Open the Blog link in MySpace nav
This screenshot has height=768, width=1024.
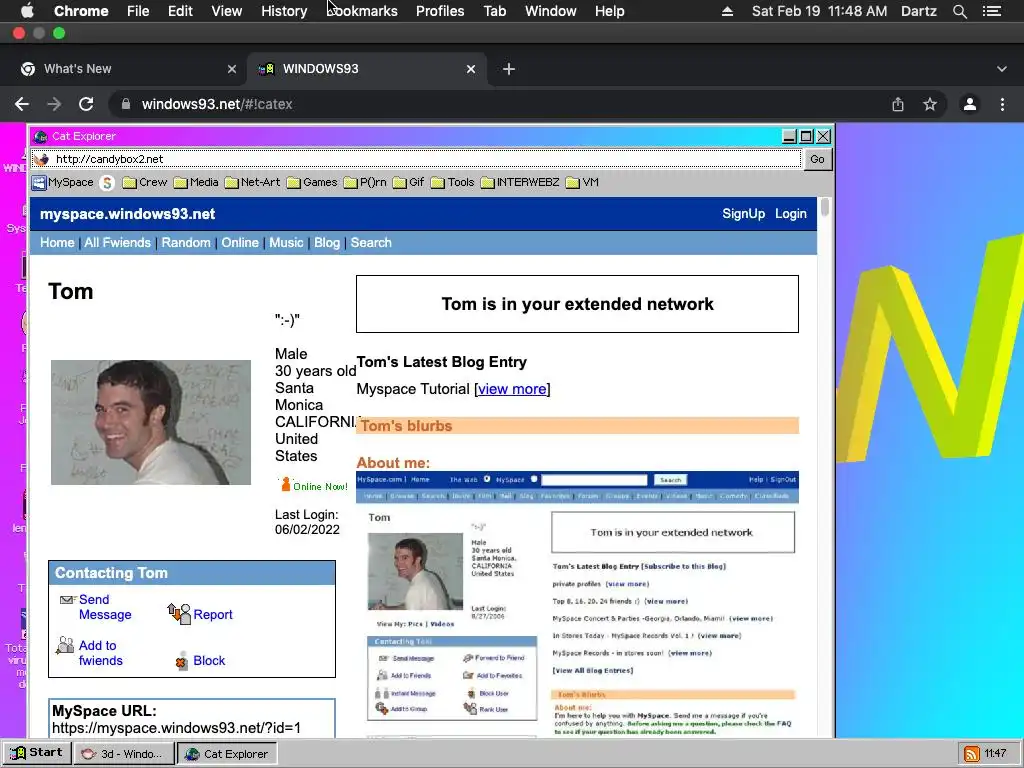click(x=327, y=243)
